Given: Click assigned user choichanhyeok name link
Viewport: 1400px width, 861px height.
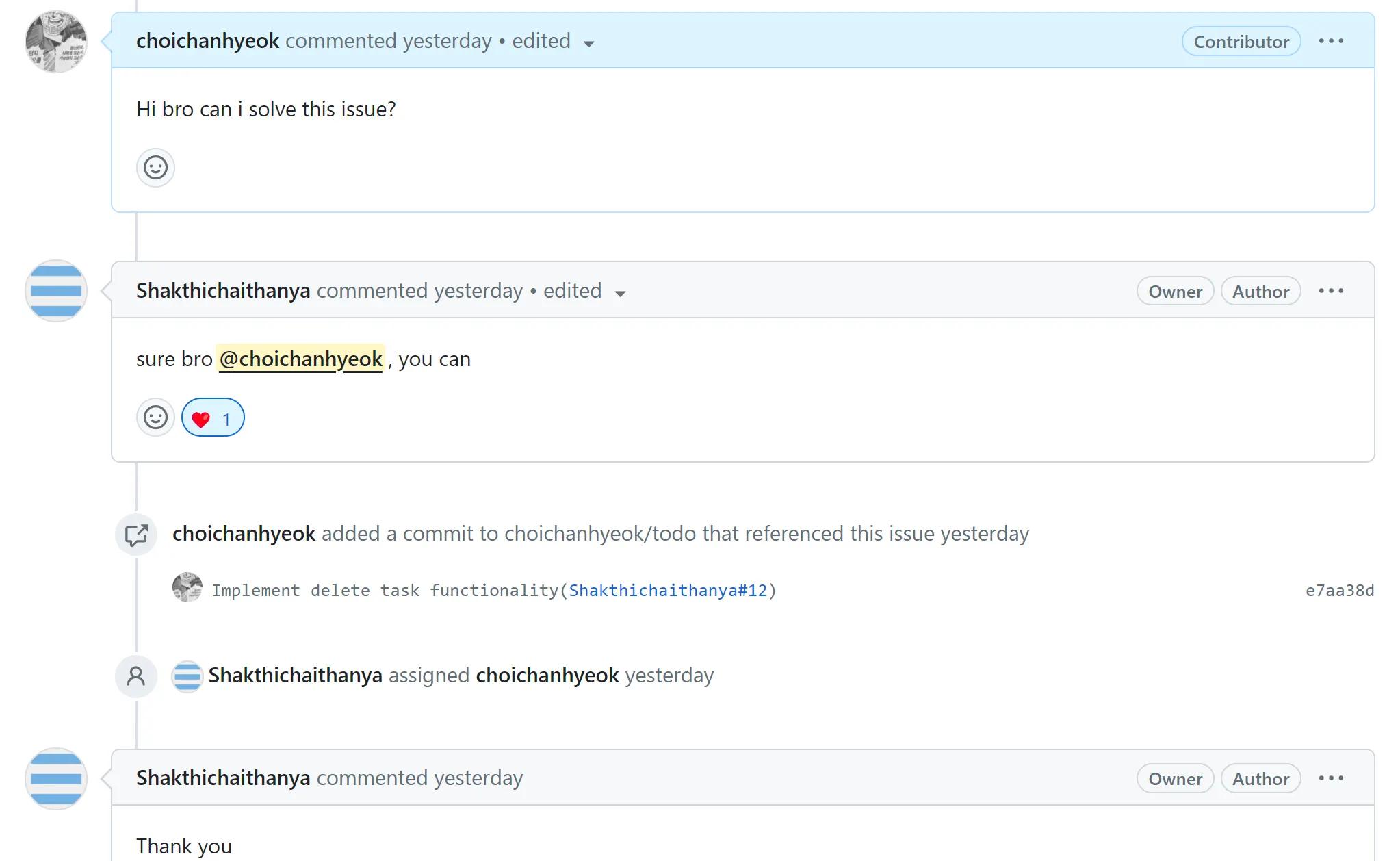Looking at the screenshot, I should tap(547, 676).
